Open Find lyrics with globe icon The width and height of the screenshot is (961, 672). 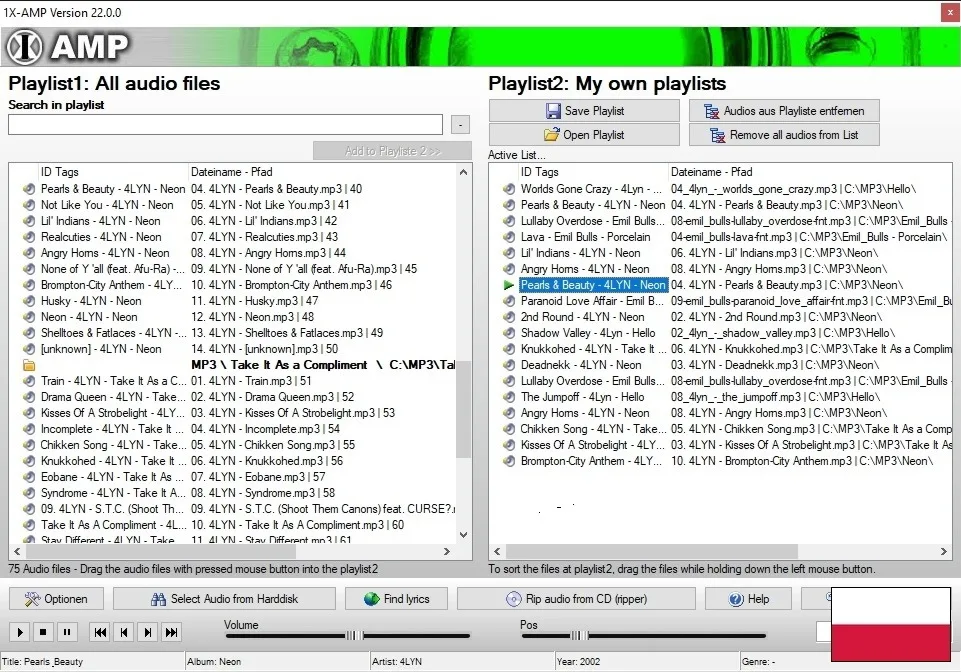(x=396, y=599)
